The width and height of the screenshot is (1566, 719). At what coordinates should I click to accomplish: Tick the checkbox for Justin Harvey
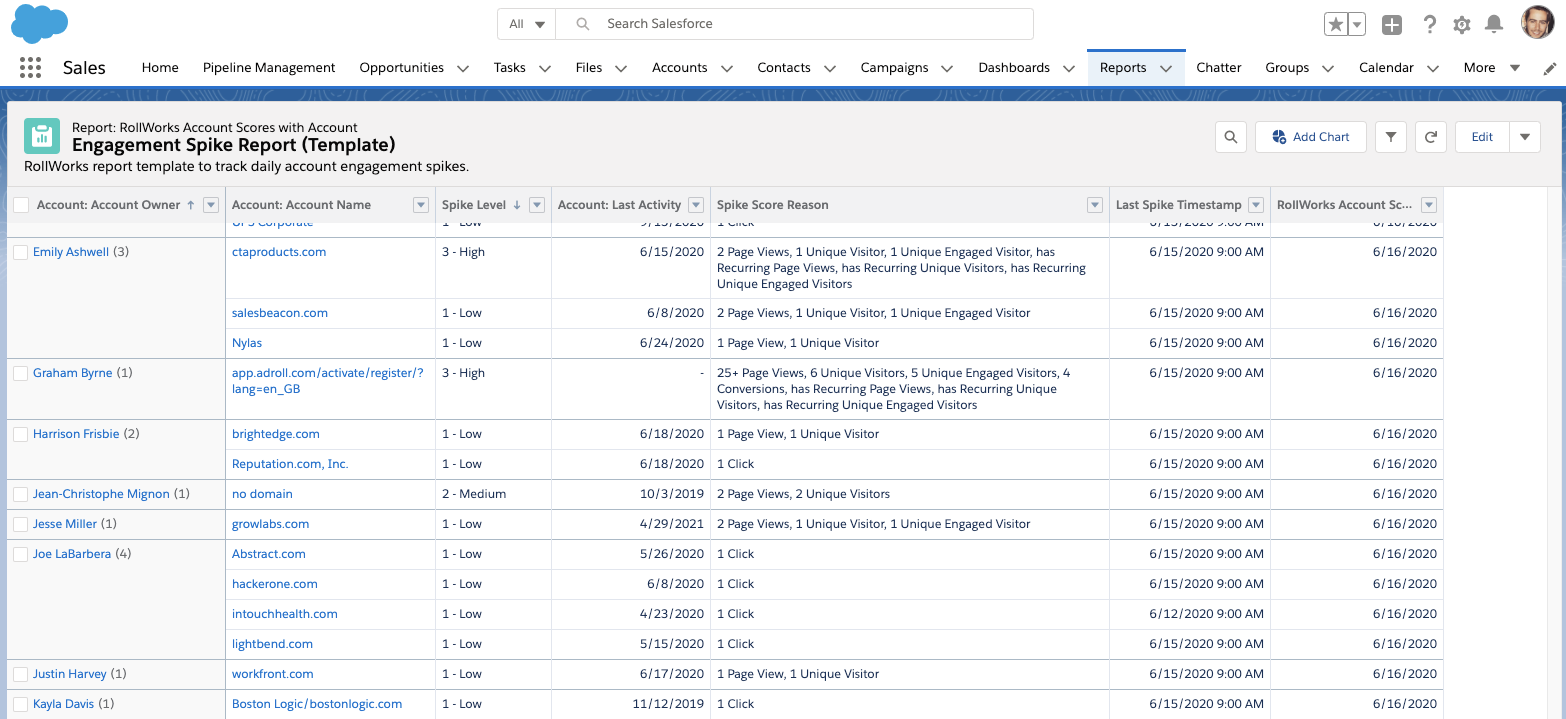(x=20, y=674)
